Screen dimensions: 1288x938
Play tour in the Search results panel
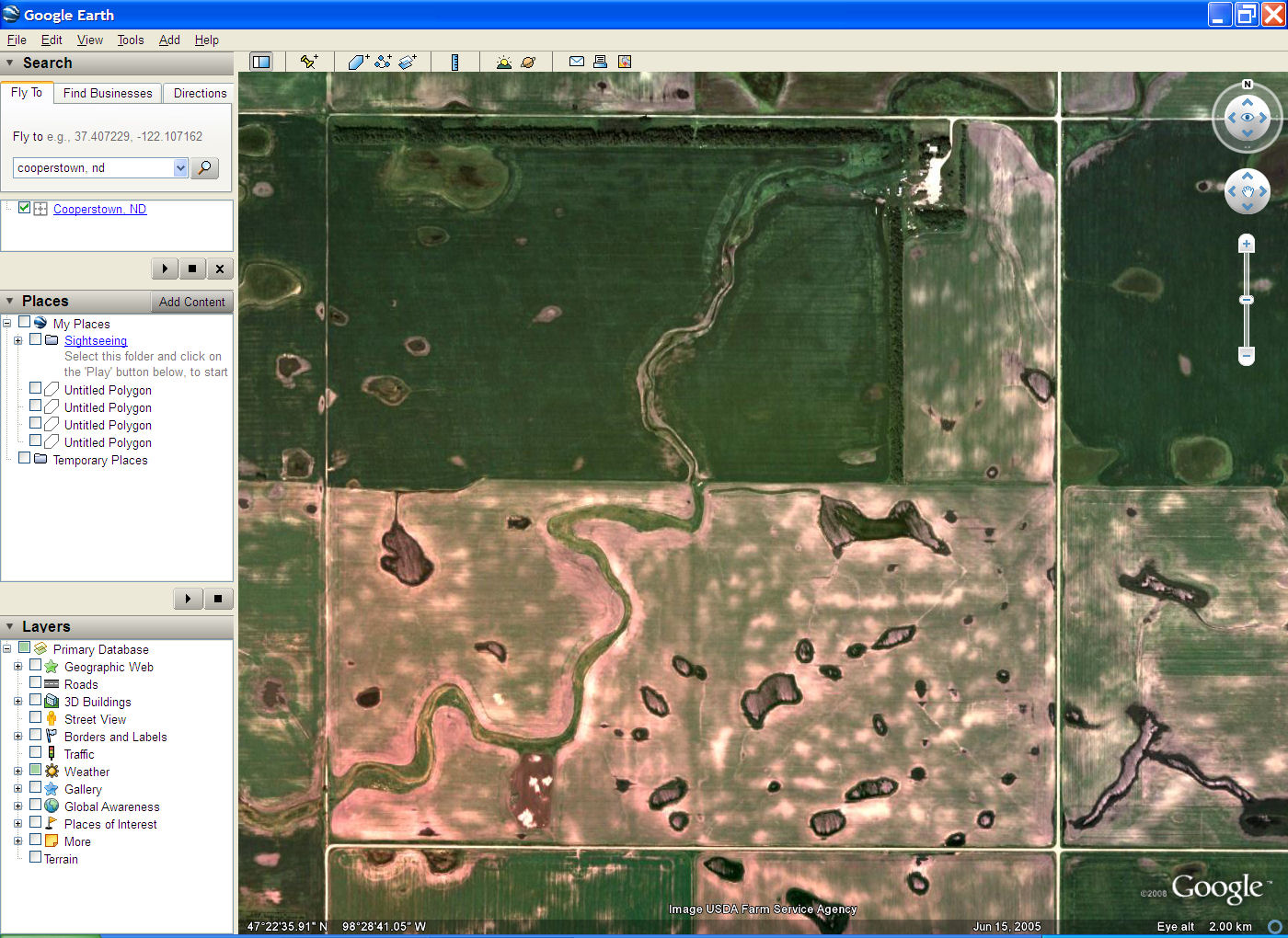(x=165, y=269)
